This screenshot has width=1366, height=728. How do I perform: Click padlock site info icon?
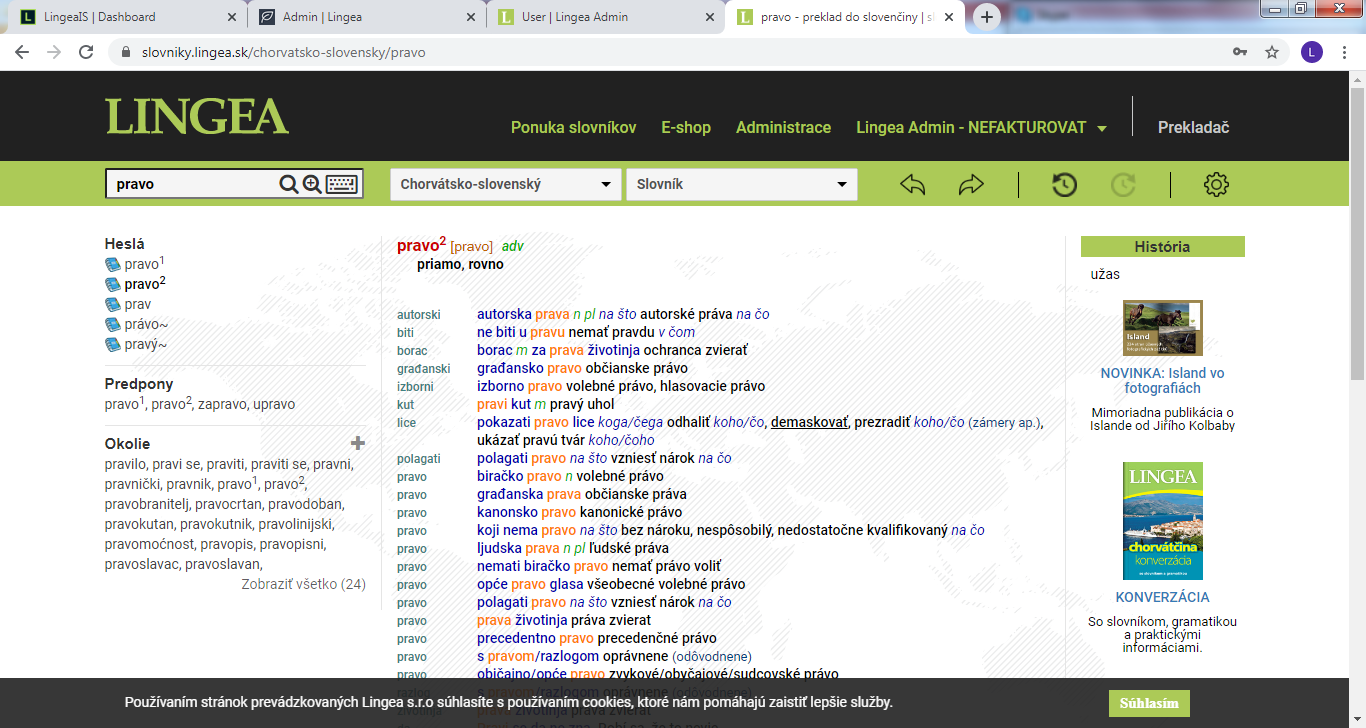coord(125,52)
